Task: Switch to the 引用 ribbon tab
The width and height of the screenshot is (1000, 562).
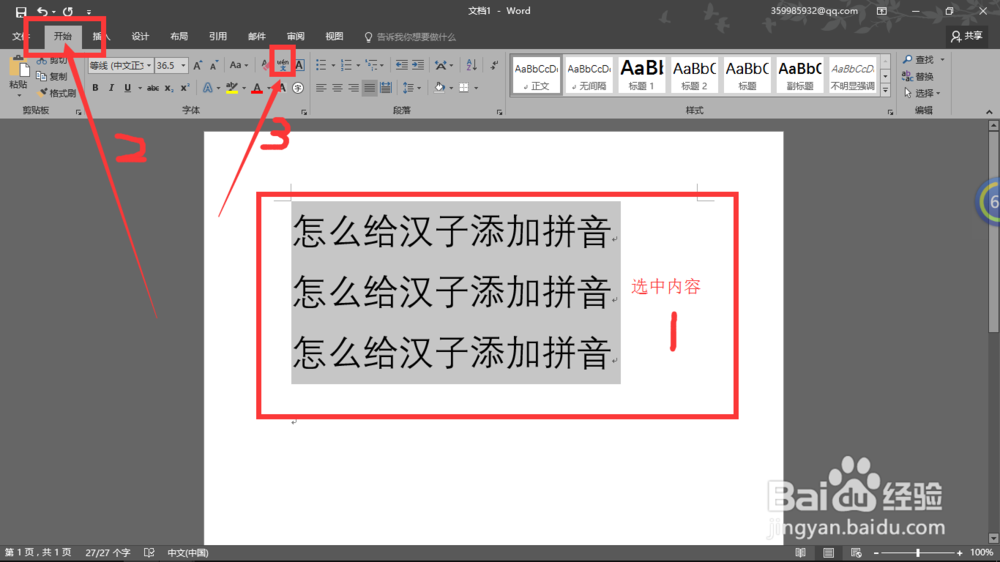Action: coord(218,36)
